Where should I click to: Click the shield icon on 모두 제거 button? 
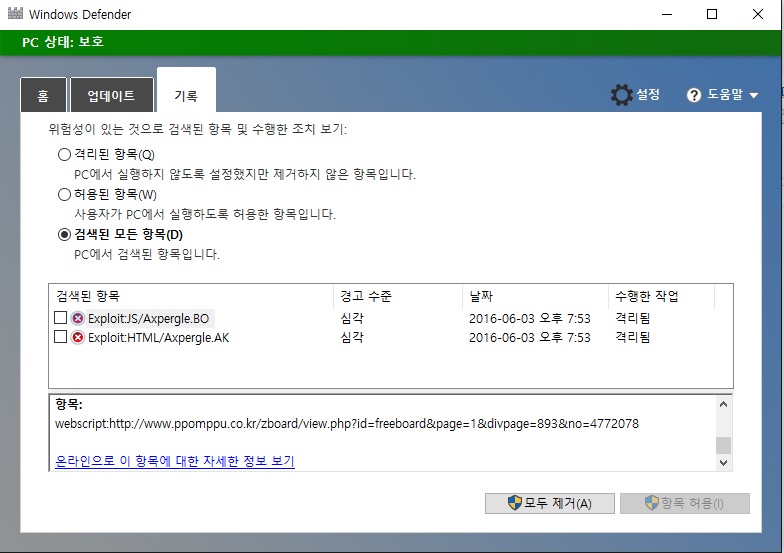(x=515, y=503)
